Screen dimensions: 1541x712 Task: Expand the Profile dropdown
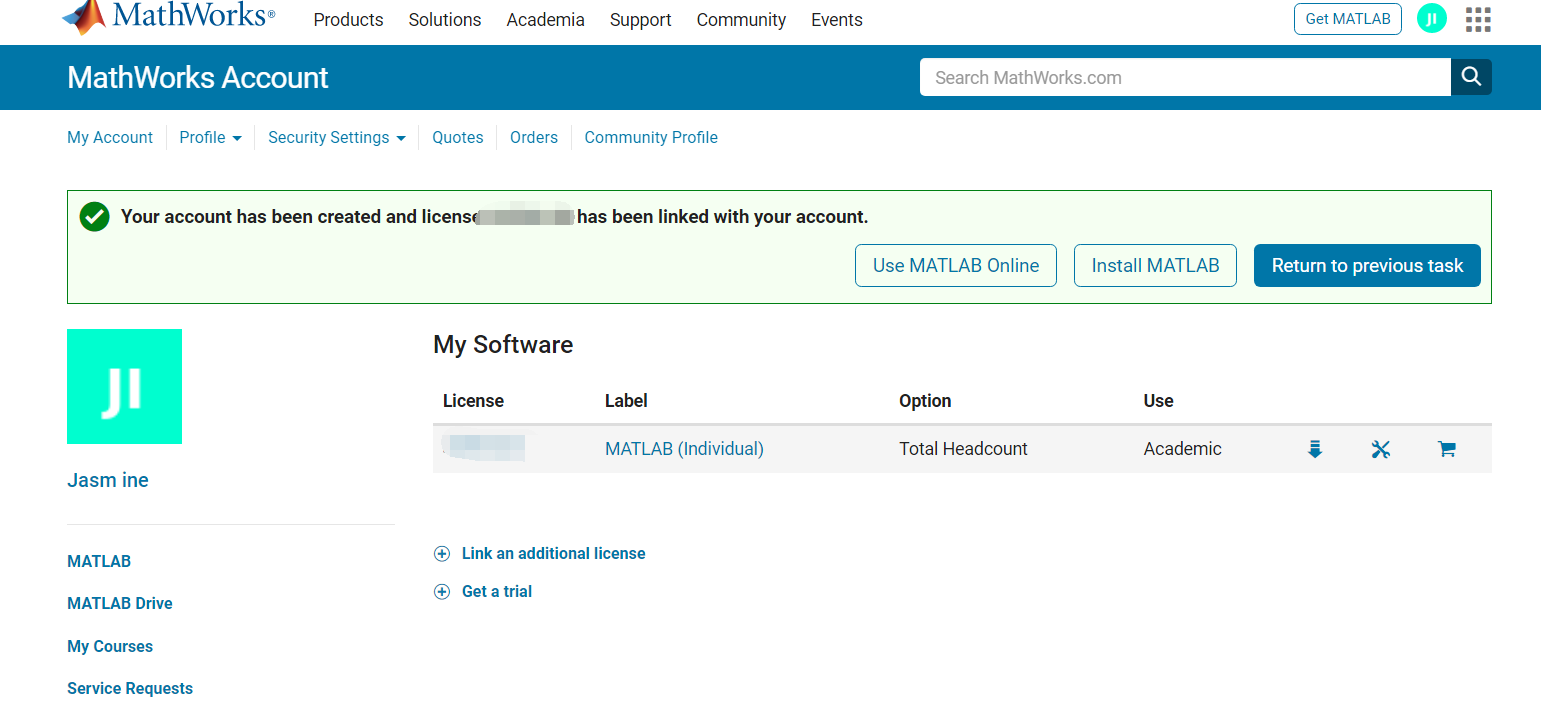[x=210, y=138]
